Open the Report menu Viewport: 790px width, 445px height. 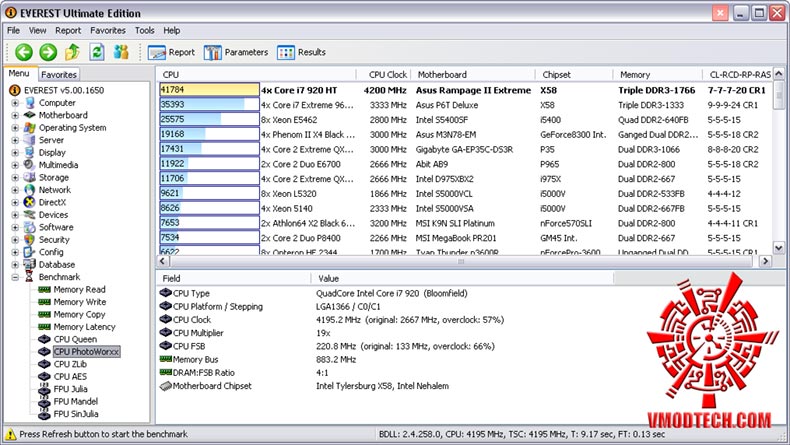click(68, 30)
